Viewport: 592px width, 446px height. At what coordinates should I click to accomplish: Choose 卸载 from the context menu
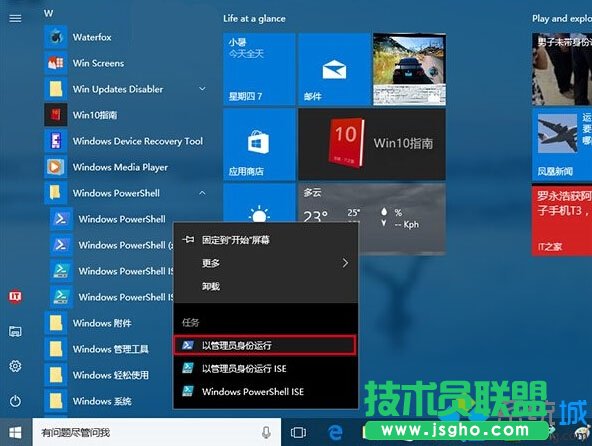point(265,286)
